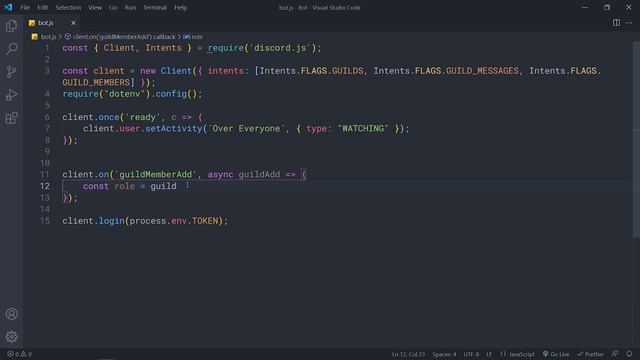Click the role breadcrumb segment
Screen dimensions: 640x360
[x=193, y=37]
